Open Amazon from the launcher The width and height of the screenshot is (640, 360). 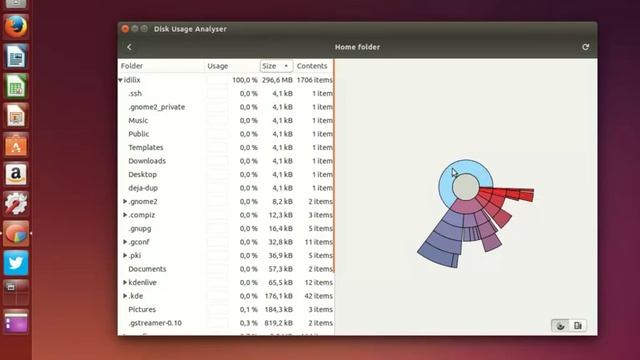(16, 175)
